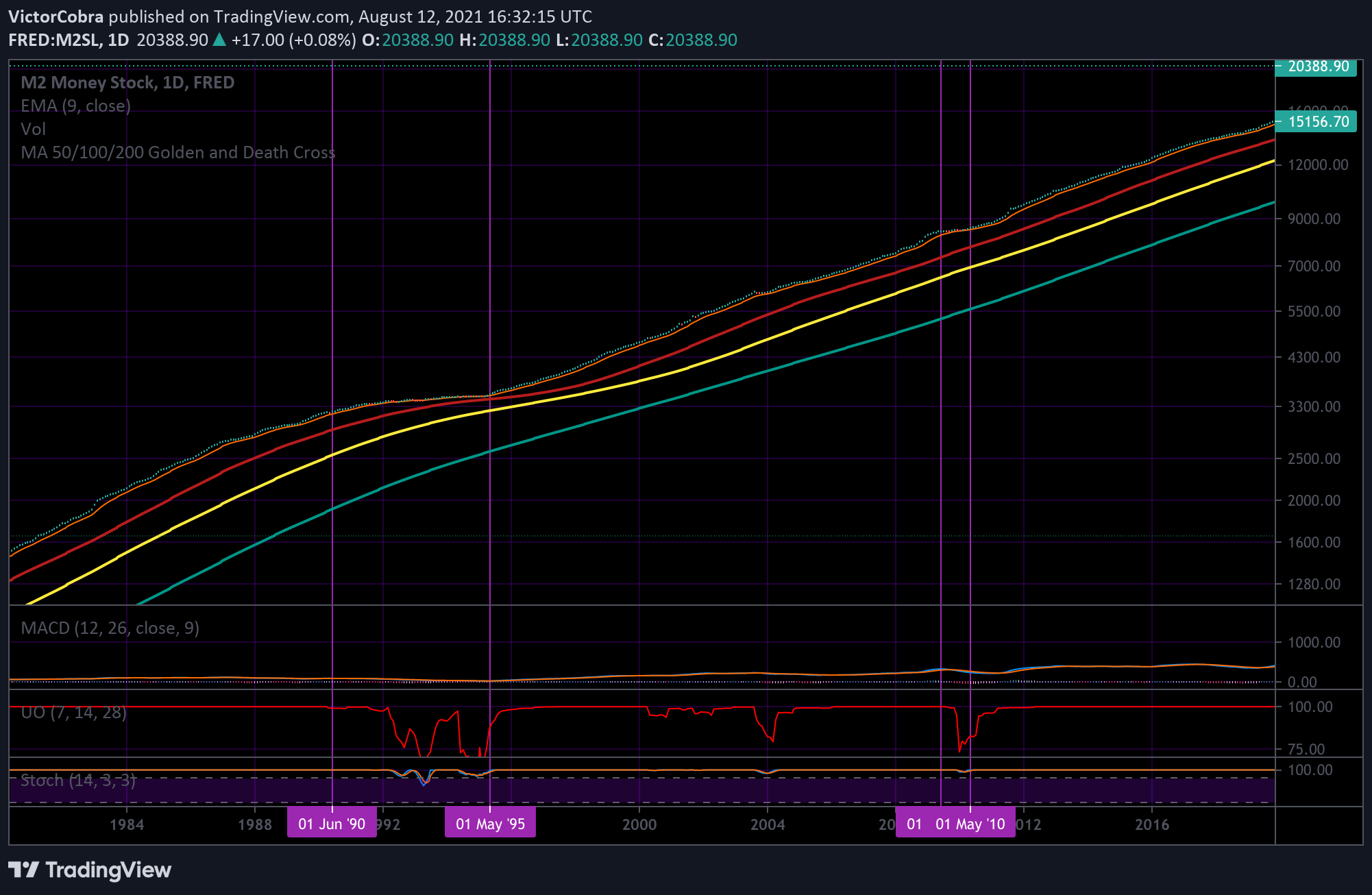The image size is (1372, 895).
Task: Select the 01 Jun '90 date marker
Action: pyautogui.click(x=332, y=824)
